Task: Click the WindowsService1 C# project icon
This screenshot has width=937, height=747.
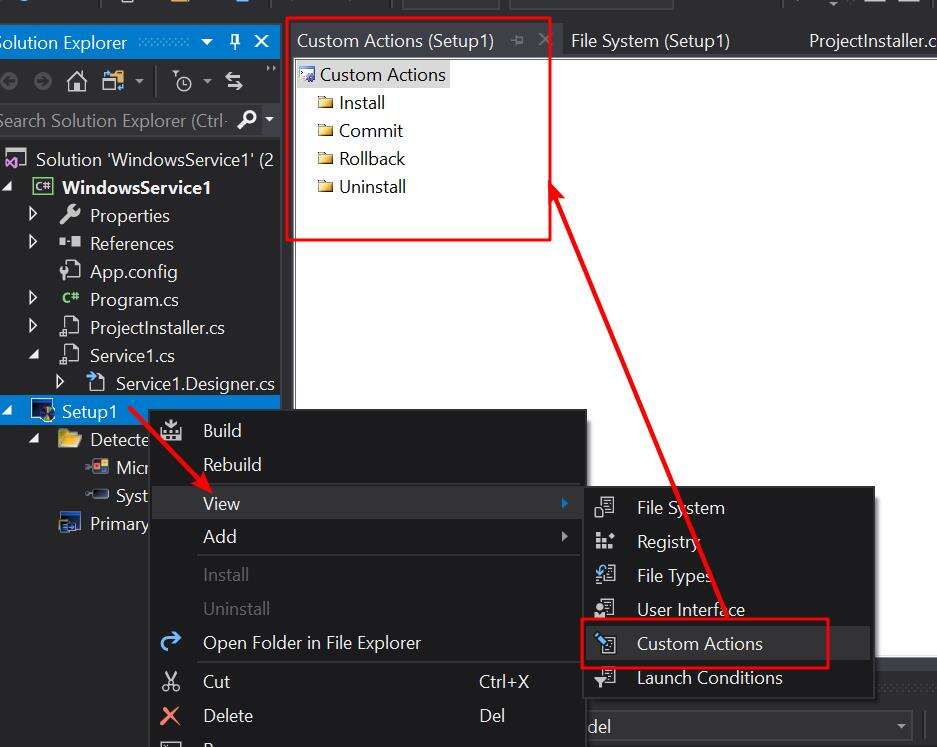Action: [x=43, y=186]
